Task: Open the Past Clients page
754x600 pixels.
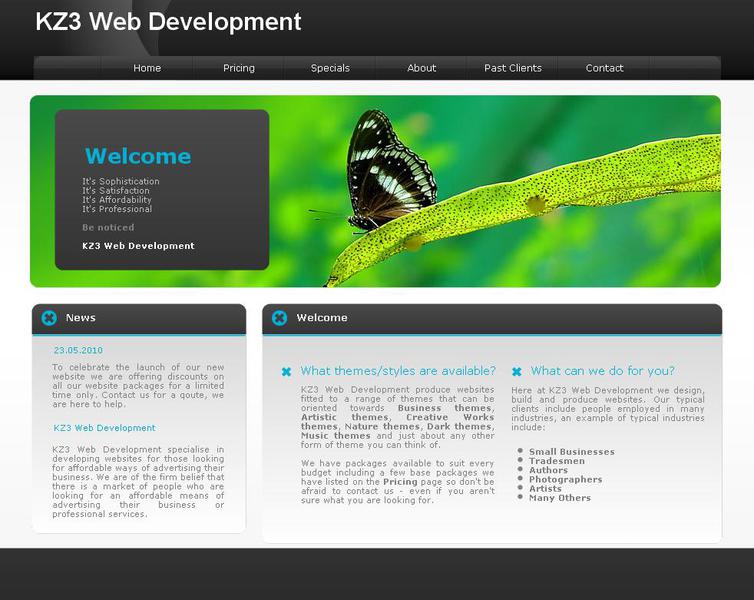Action: pos(513,68)
